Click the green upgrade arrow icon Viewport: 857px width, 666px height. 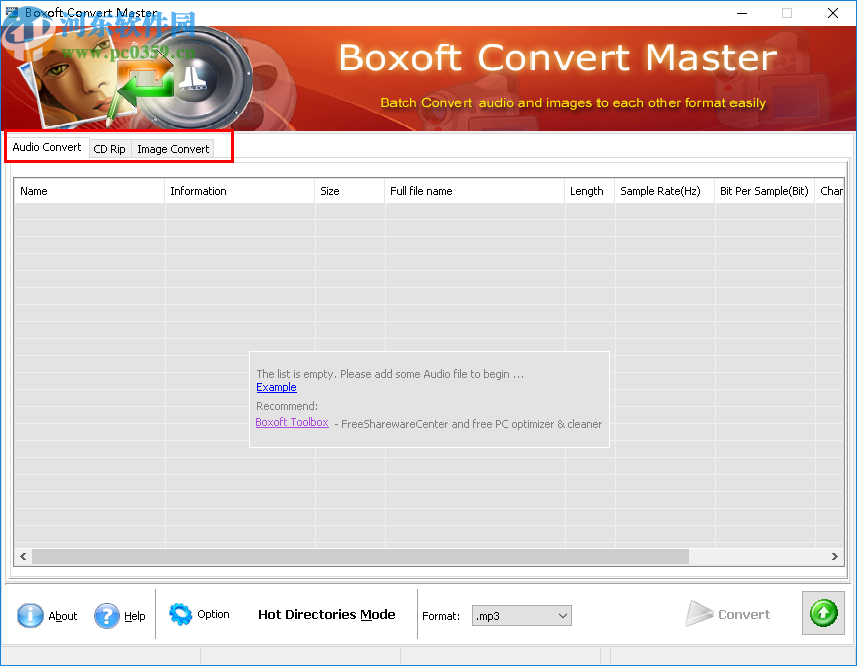(x=822, y=612)
